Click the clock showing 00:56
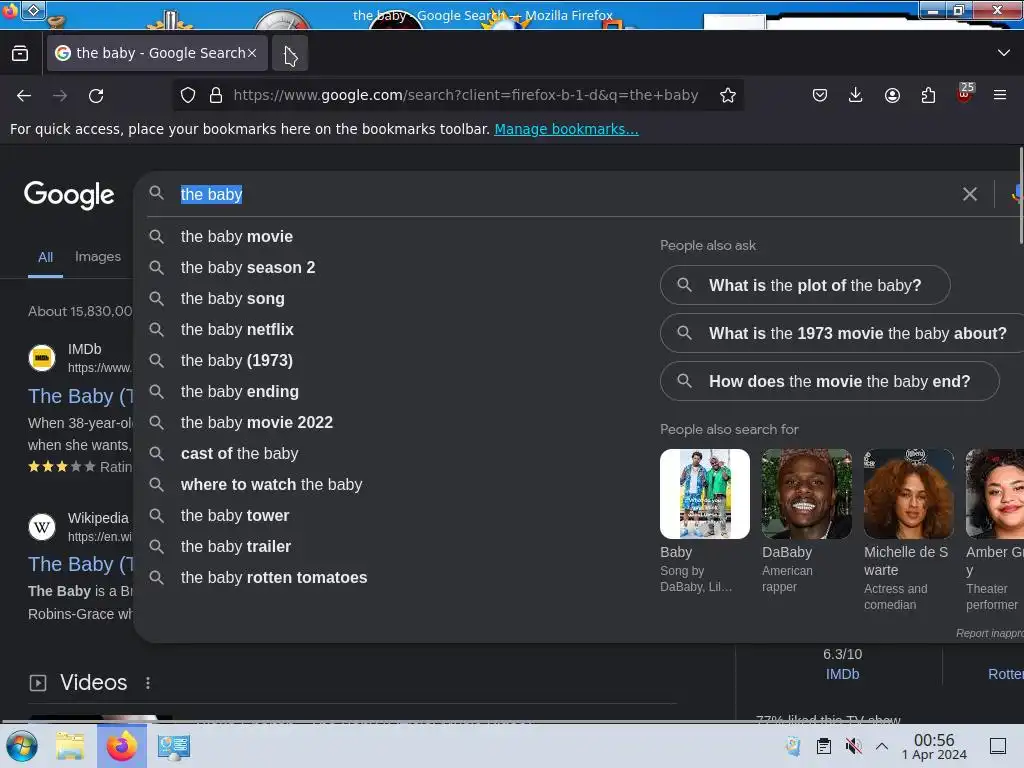The height and width of the screenshot is (768, 1024). [x=935, y=746]
